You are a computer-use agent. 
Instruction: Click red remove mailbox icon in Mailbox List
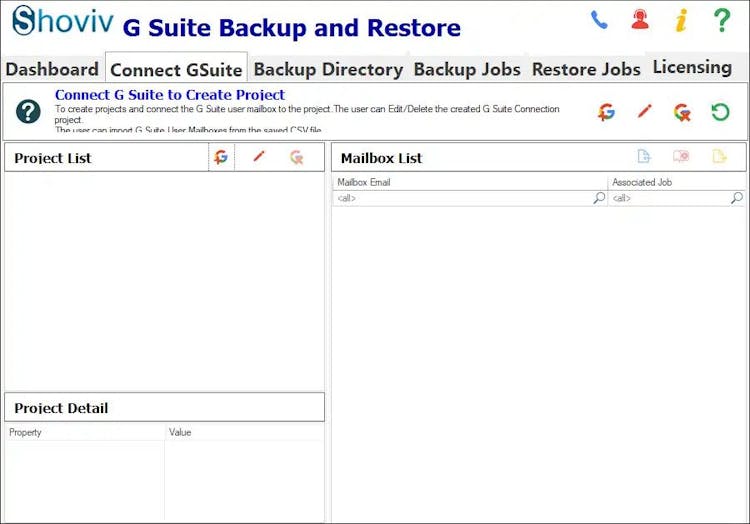(x=681, y=156)
